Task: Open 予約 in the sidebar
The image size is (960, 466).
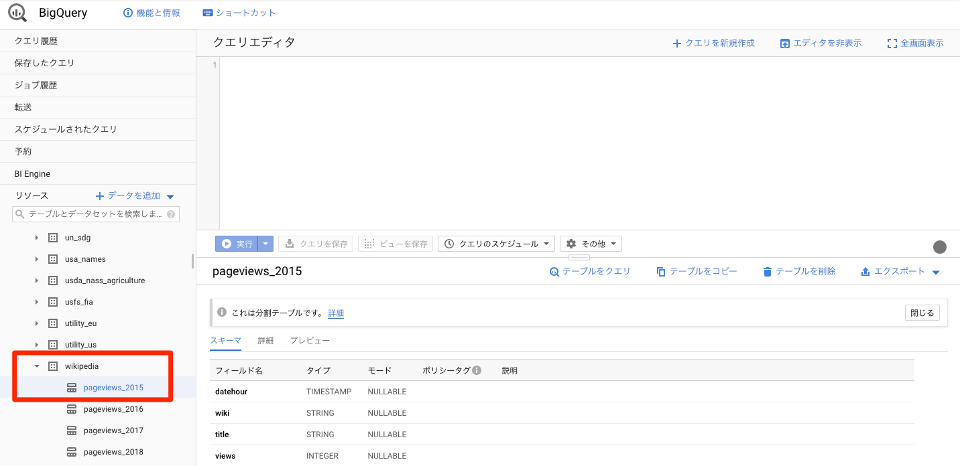Action: (98, 151)
